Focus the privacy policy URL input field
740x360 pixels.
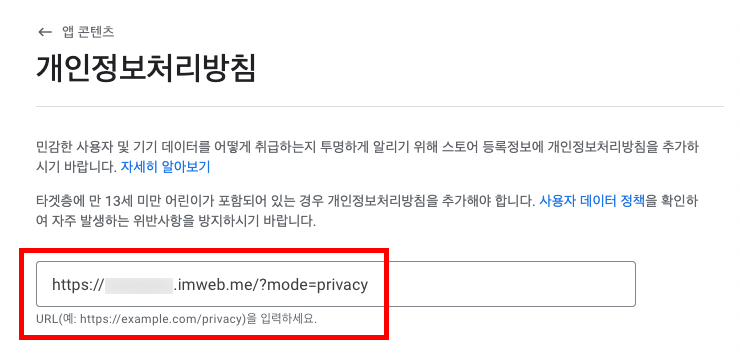(x=336, y=284)
